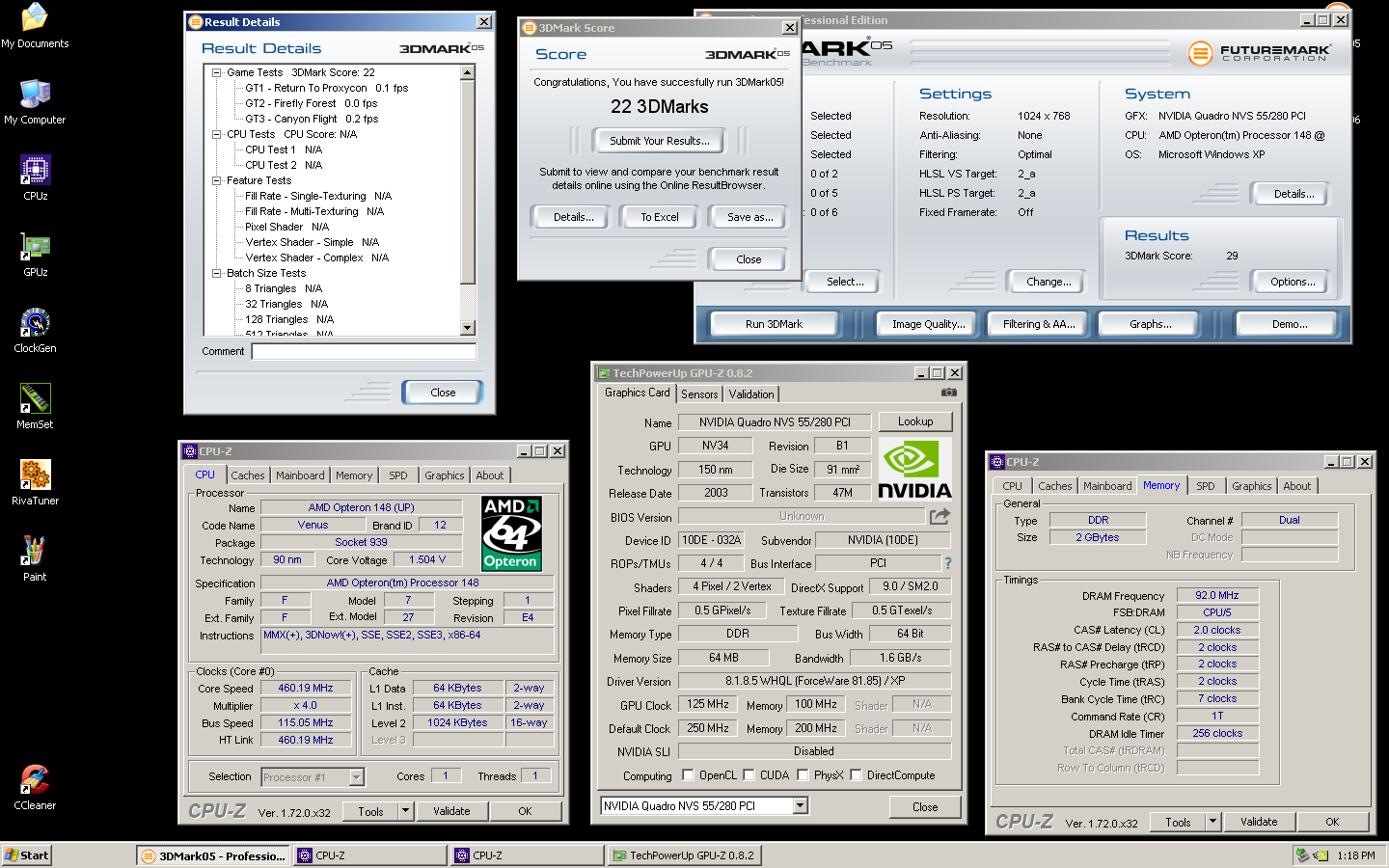
Task: Open the Paint desktop shortcut
Action: click(x=35, y=558)
